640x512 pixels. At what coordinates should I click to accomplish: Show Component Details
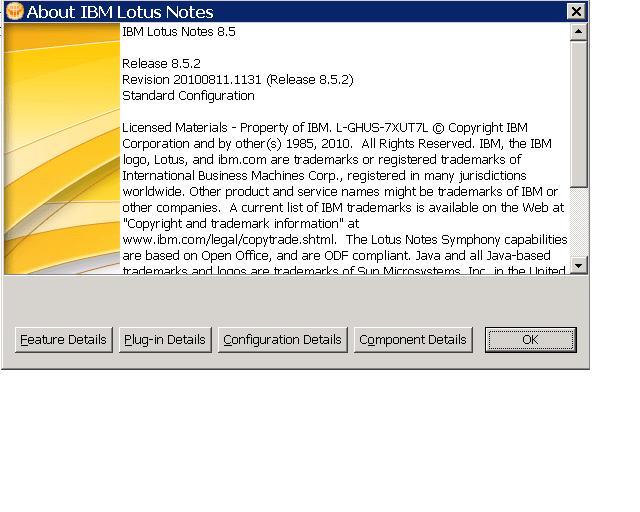pos(413,340)
